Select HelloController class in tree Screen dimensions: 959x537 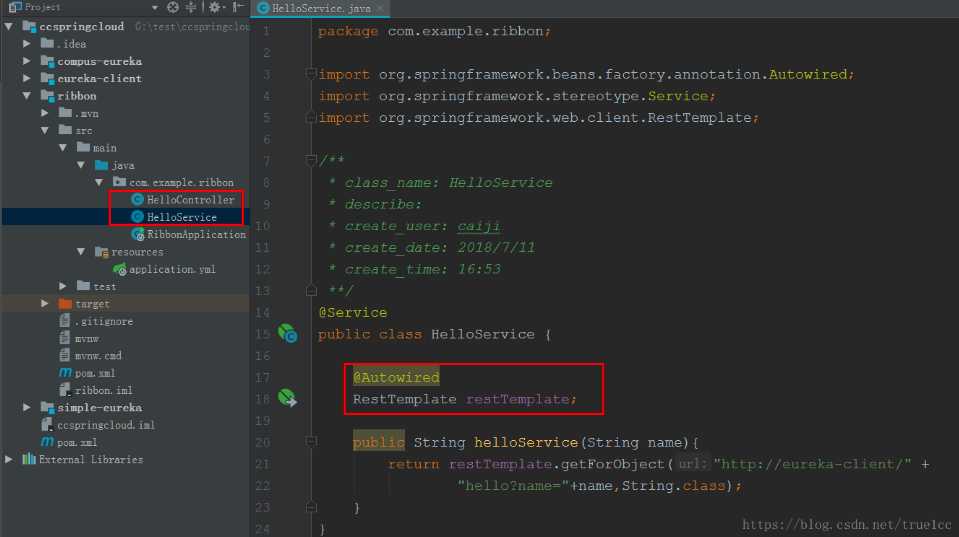190,199
